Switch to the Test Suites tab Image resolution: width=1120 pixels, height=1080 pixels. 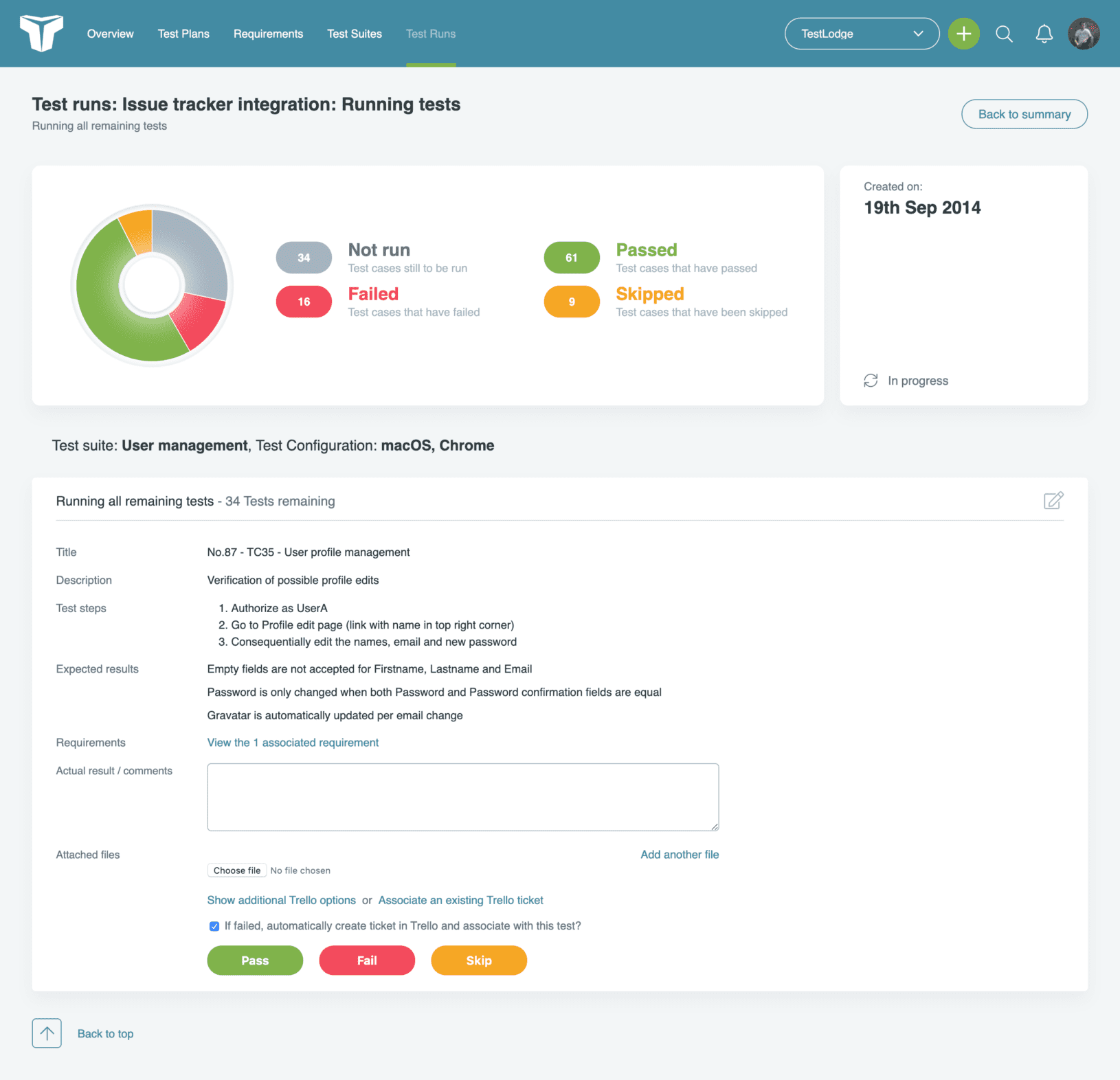pos(355,33)
